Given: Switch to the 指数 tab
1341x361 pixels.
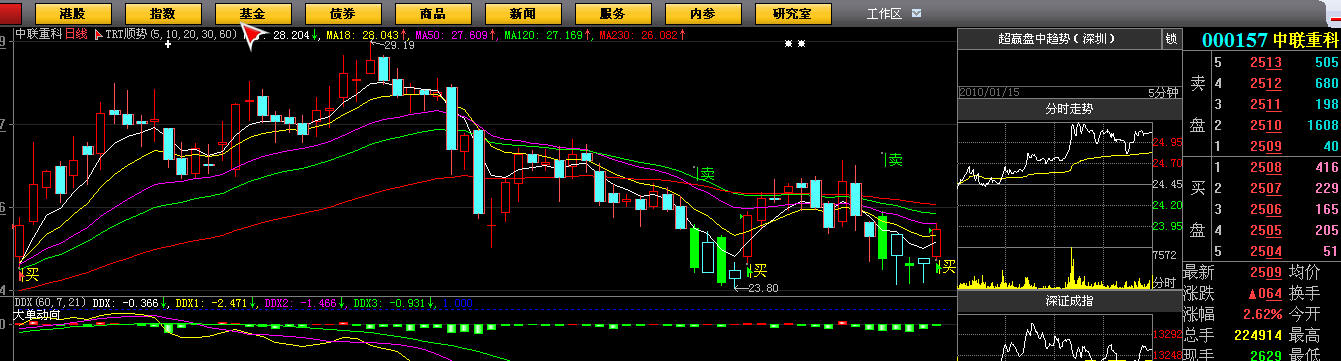Looking at the screenshot, I should click(164, 14).
